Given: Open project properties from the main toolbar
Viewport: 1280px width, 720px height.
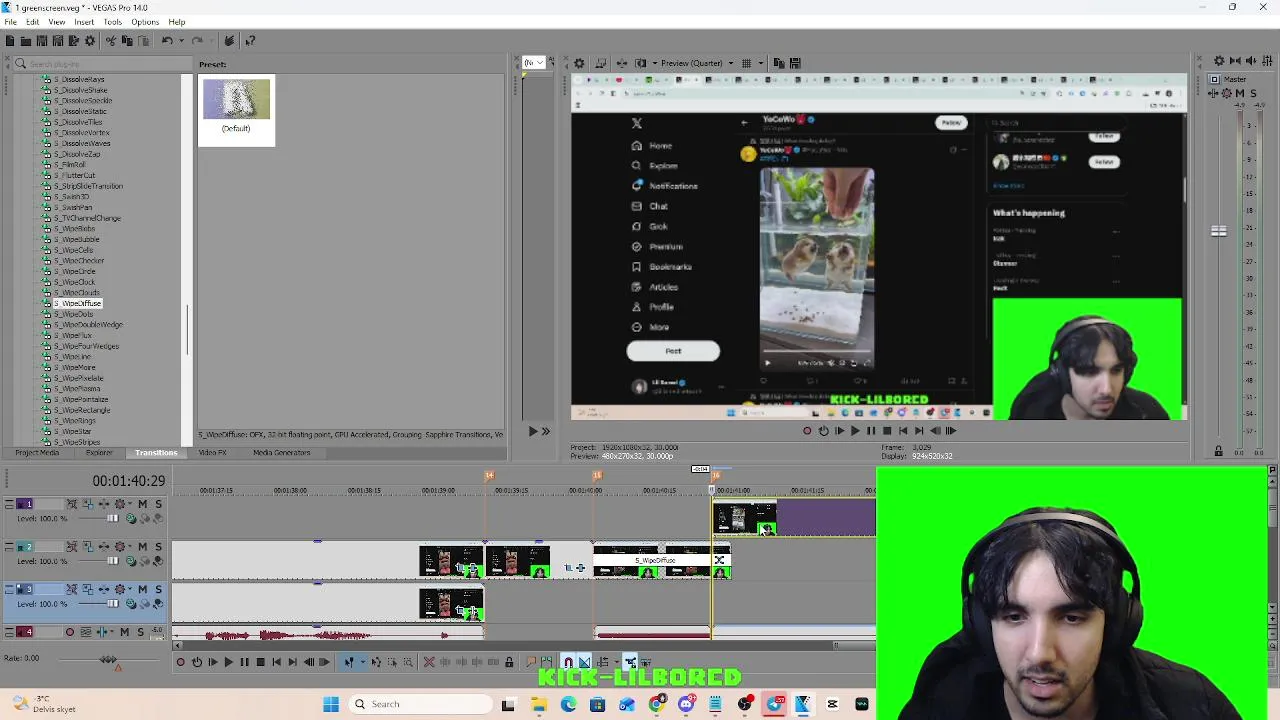Looking at the screenshot, I should (90, 40).
